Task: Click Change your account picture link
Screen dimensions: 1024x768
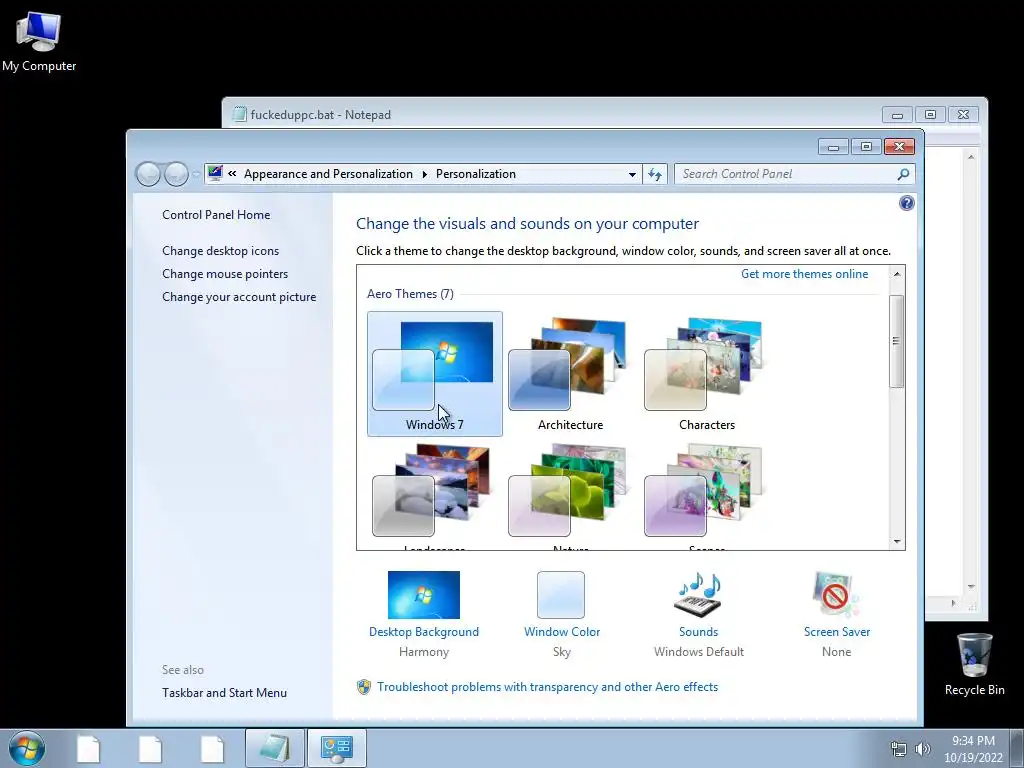Action: click(239, 296)
